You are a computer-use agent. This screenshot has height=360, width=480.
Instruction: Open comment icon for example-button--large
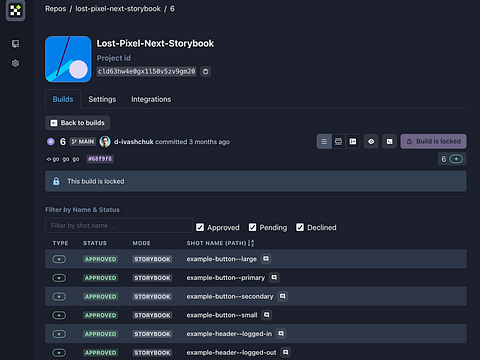[266, 259]
